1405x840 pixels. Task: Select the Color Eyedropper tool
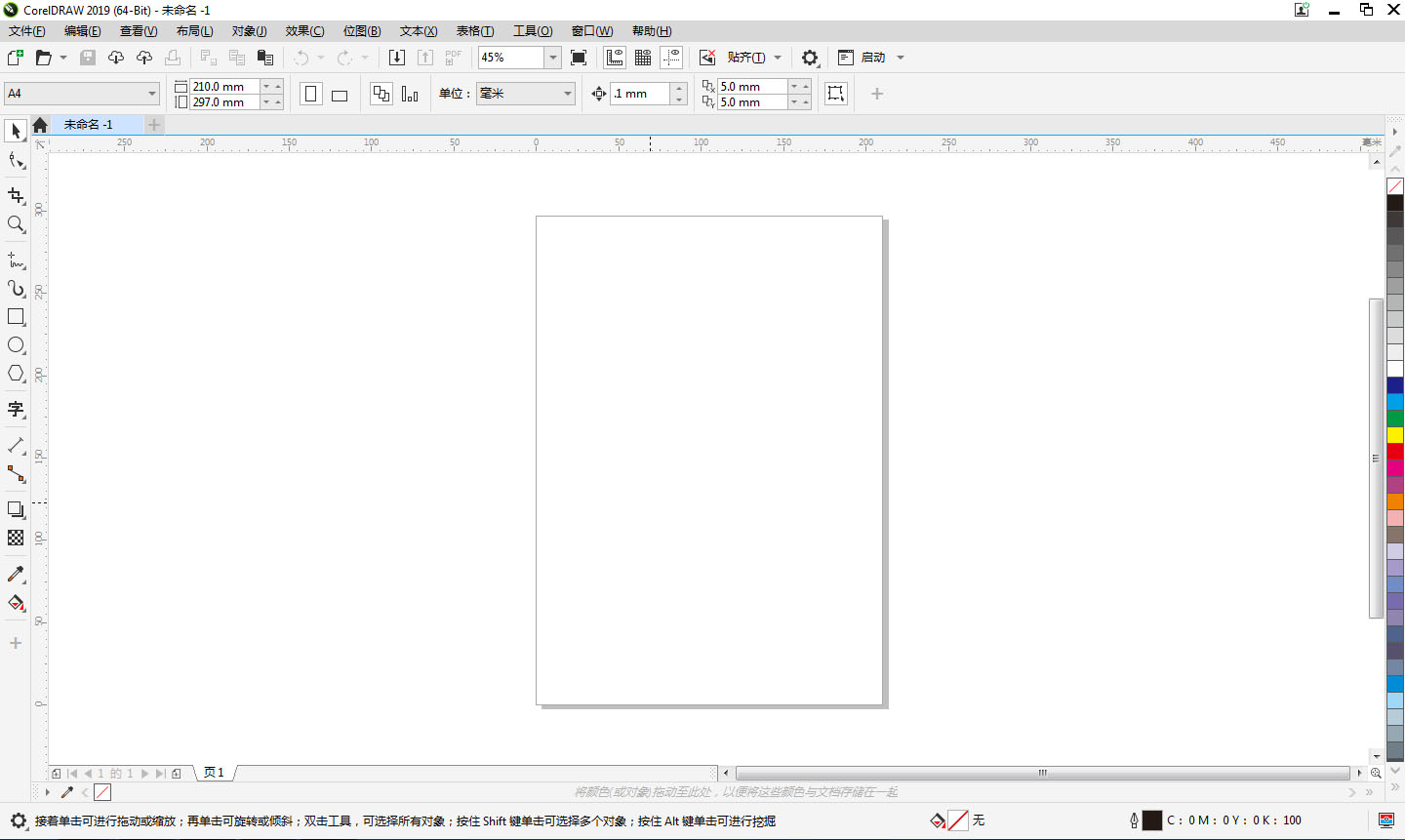[16, 574]
